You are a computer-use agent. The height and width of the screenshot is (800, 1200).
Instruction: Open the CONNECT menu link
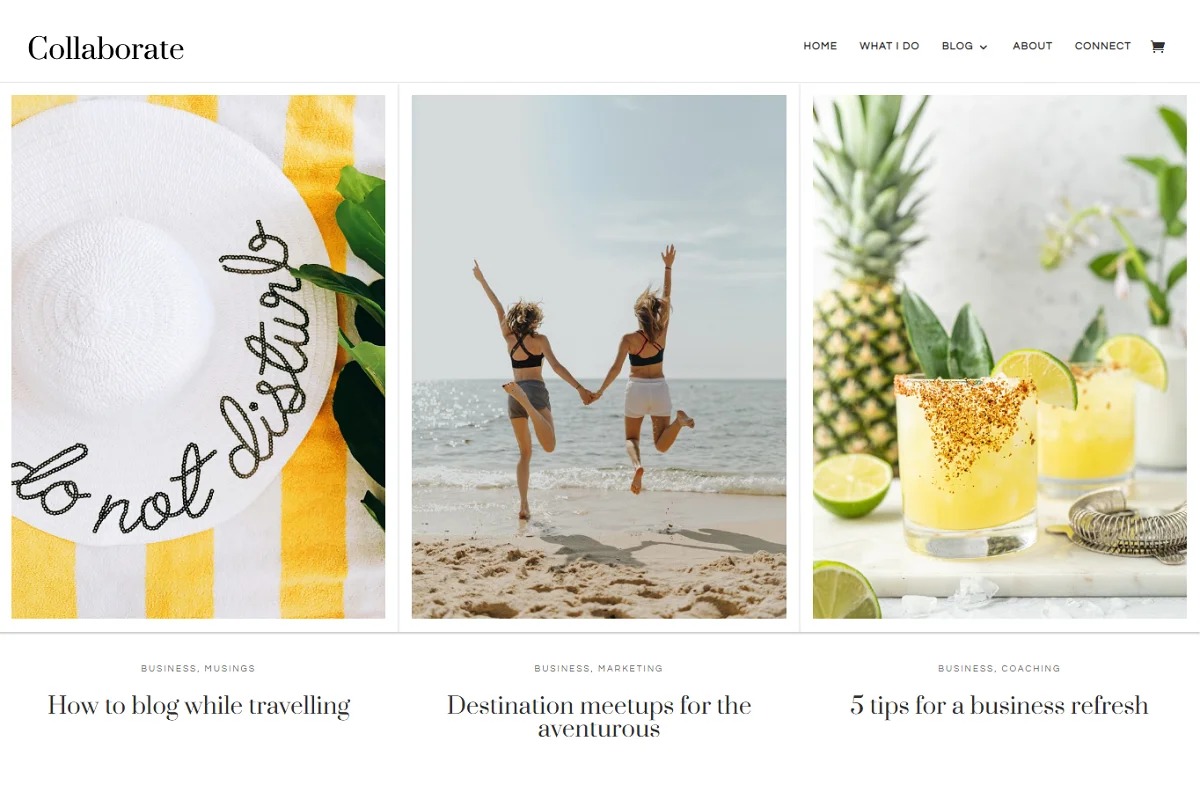(x=1102, y=46)
